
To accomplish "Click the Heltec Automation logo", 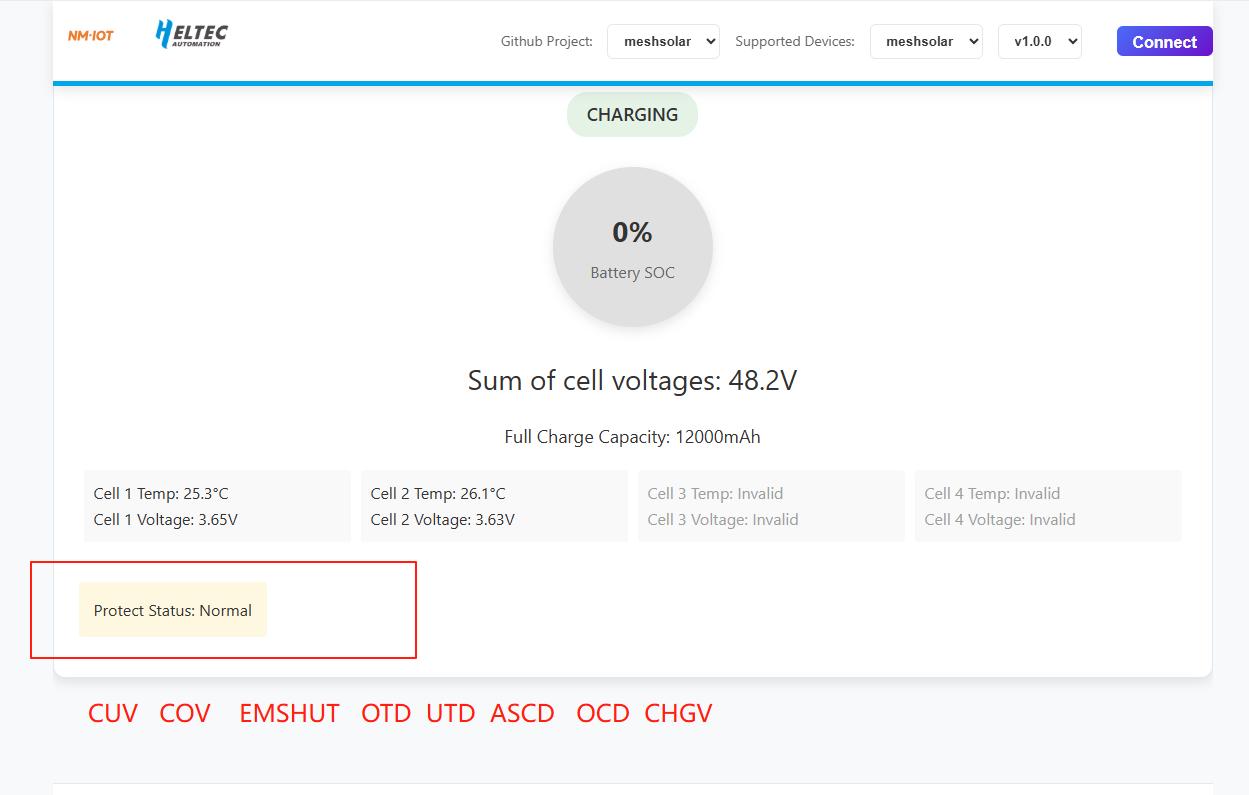I will pyautogui.click(x=192, y=34).
